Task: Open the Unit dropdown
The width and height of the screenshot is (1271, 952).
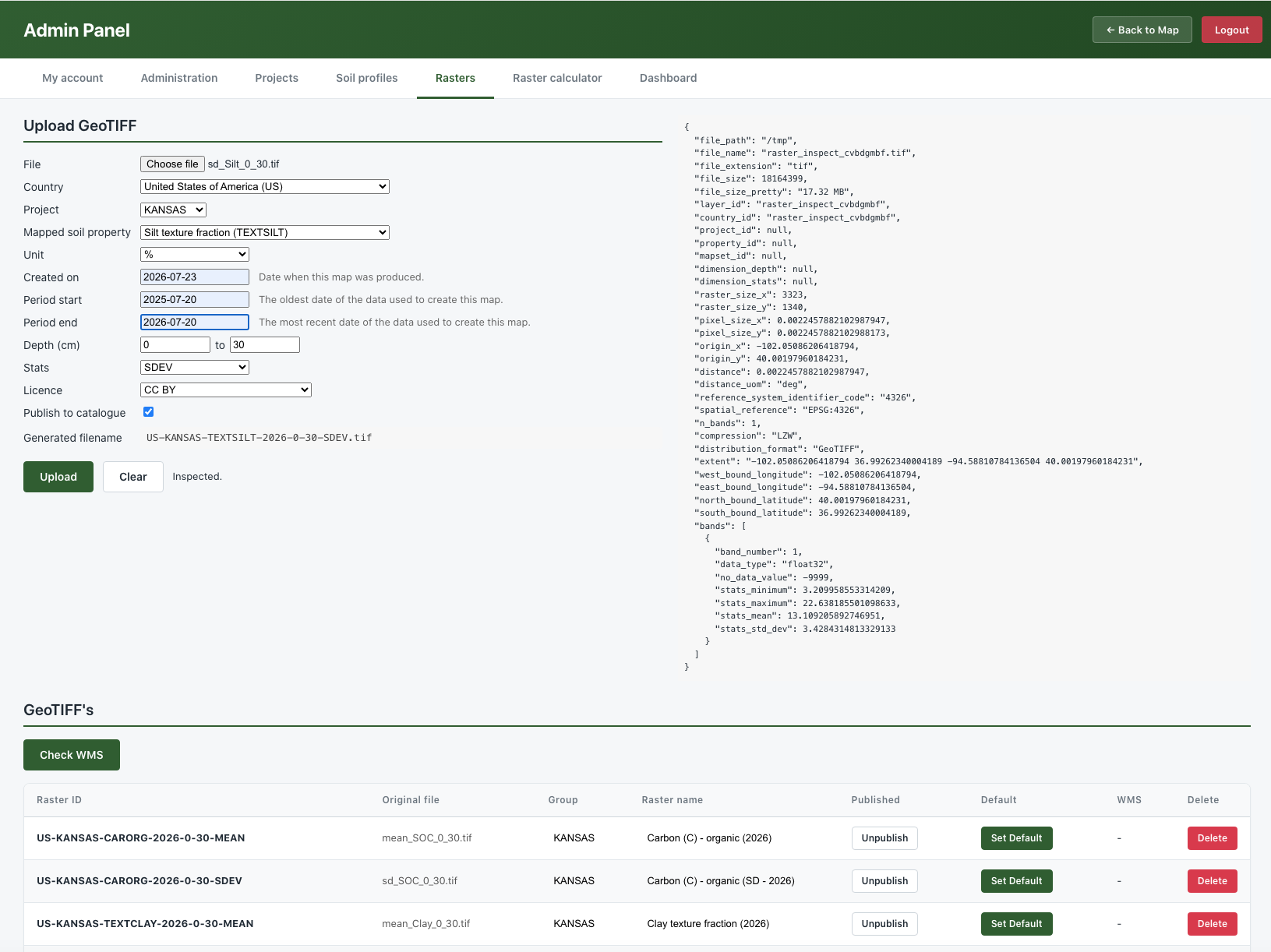Action: click(195, 255)
